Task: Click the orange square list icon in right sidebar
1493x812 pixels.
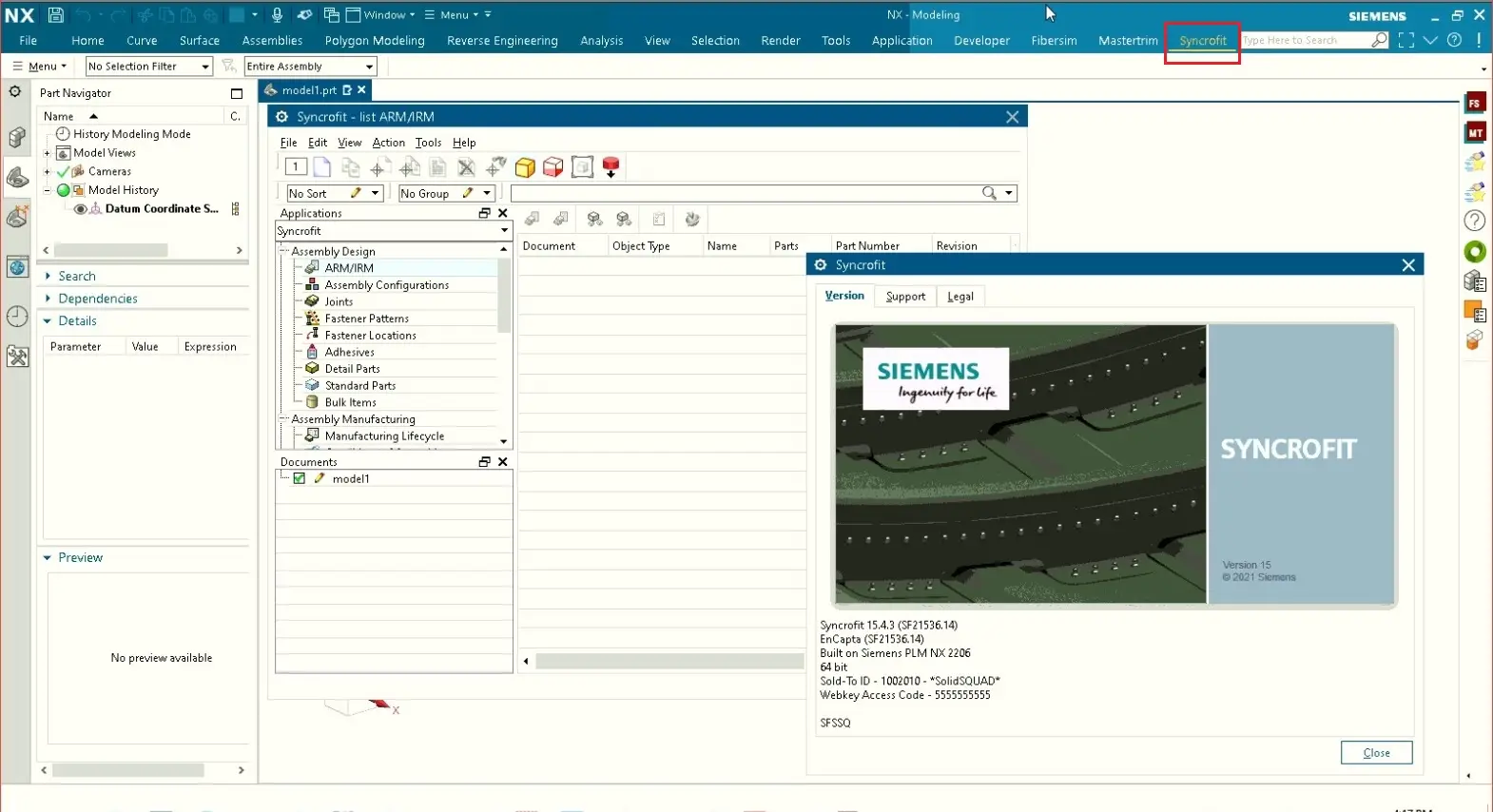Action: (x=1475, y=311)
